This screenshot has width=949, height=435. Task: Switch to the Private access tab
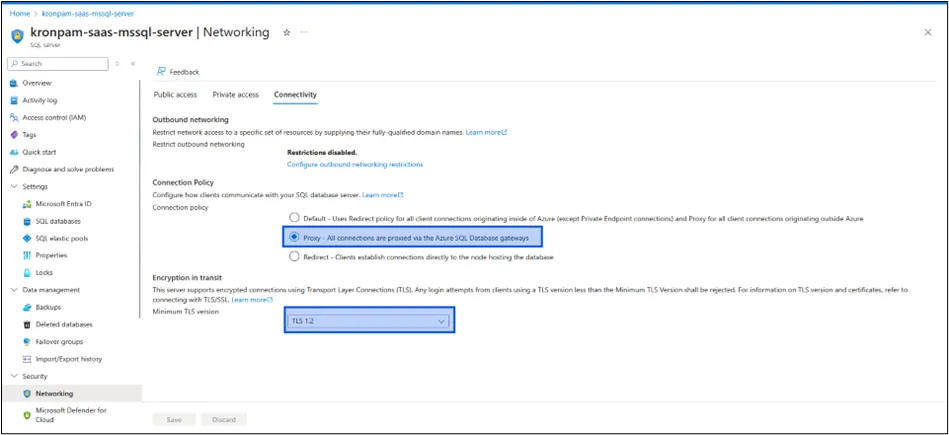pyautogui.click(x=235, y=94)
